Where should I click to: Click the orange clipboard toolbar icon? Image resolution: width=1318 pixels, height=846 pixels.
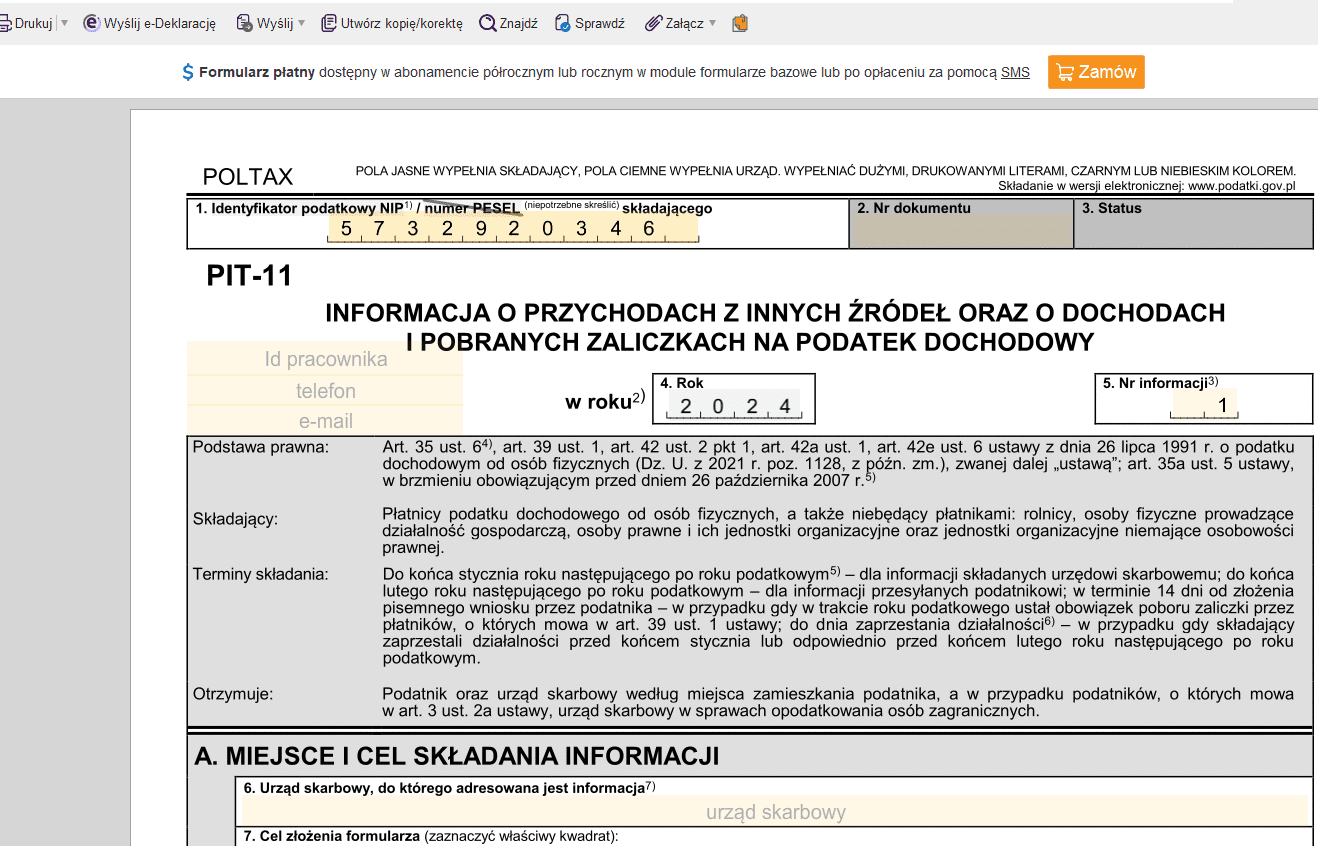coord(740,23)
